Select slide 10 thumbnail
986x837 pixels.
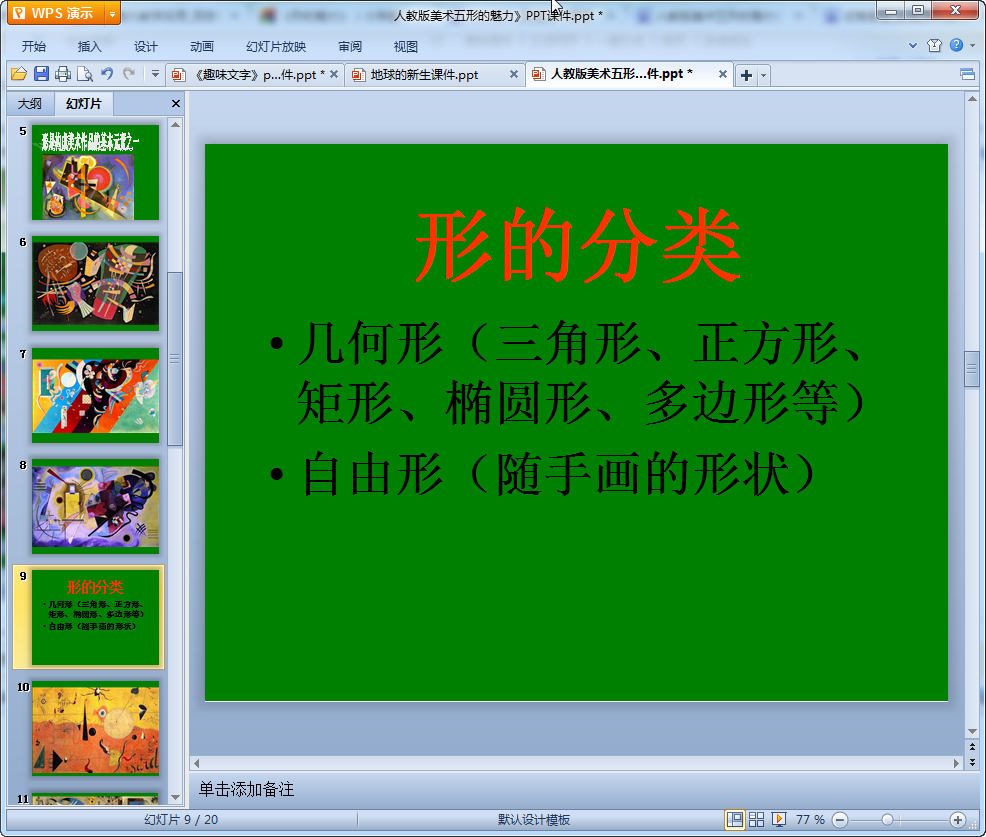click(96, 728)
